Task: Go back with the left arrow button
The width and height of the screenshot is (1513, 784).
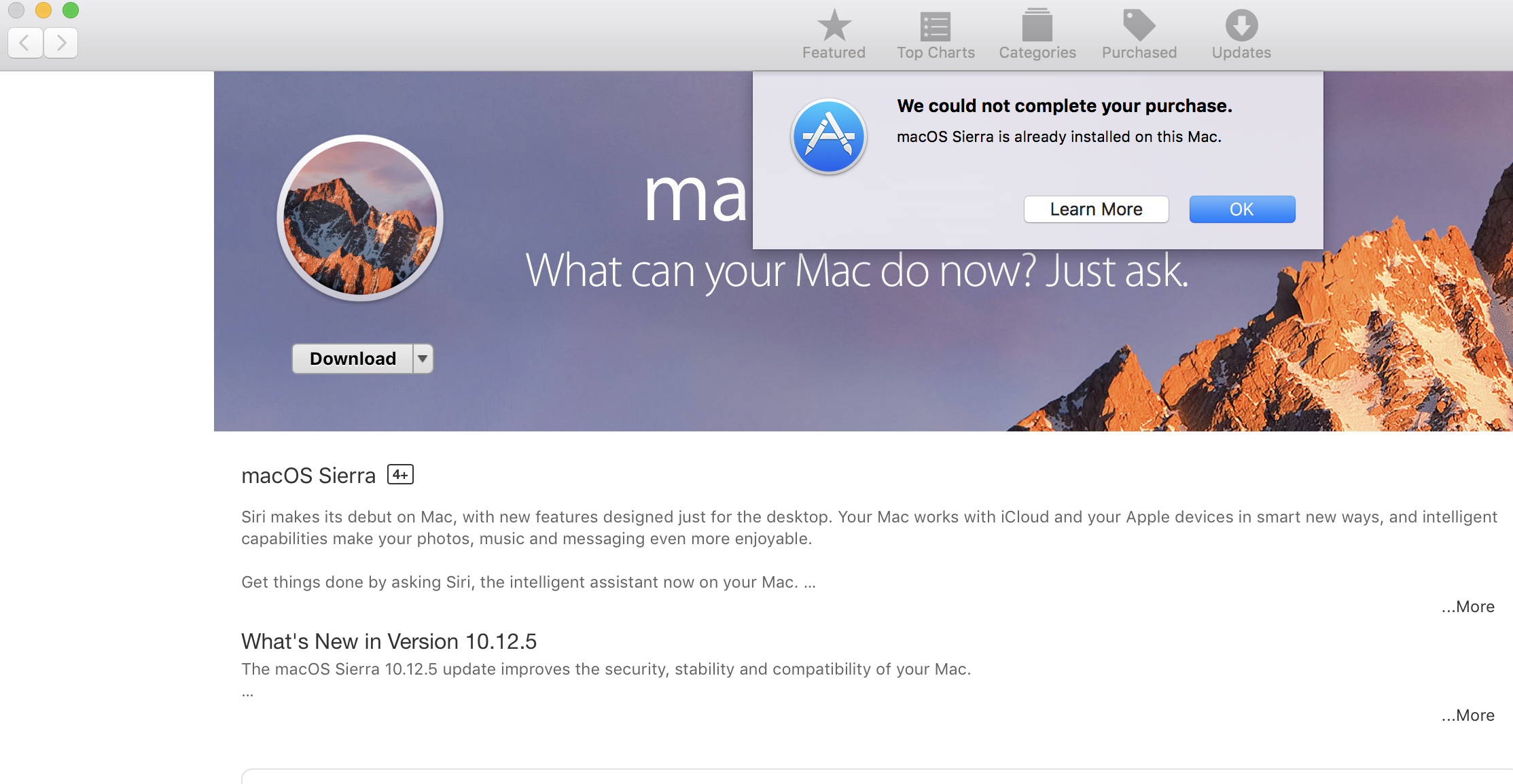Action: [25, 43]
